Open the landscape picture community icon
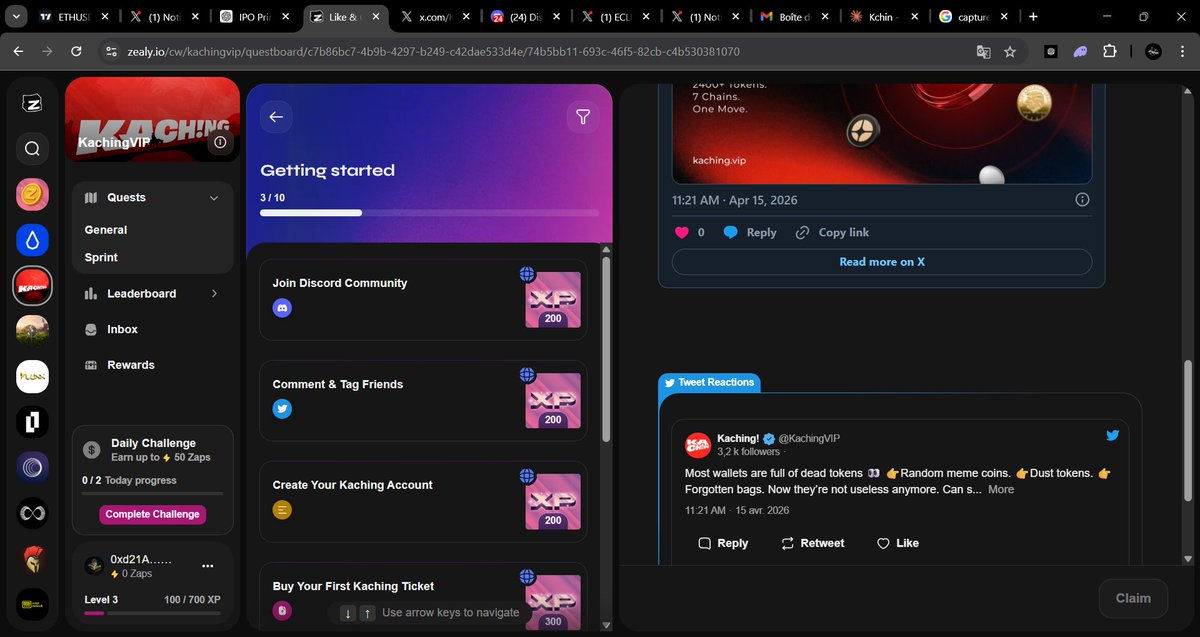1200x637 pixels. [32, 331]
